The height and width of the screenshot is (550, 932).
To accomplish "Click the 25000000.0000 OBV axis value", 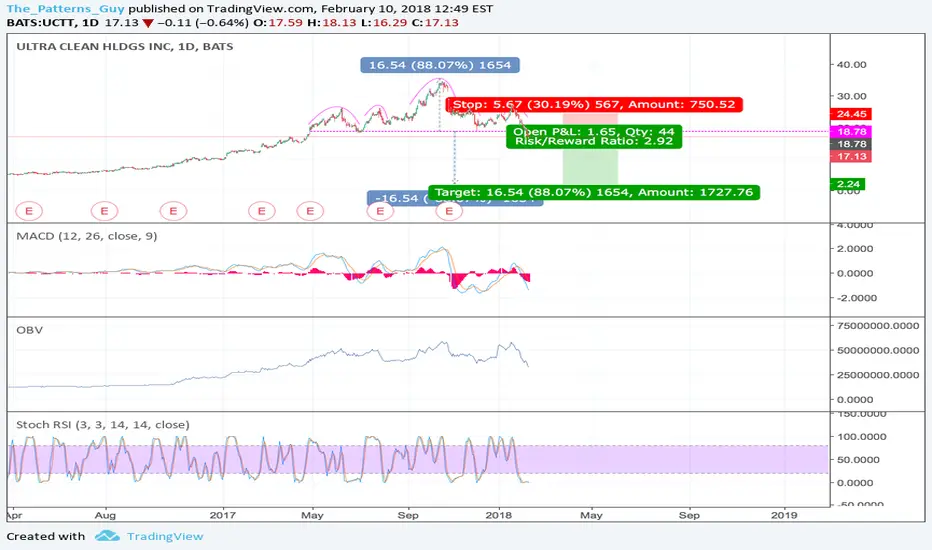I will (x=878, y=375).
